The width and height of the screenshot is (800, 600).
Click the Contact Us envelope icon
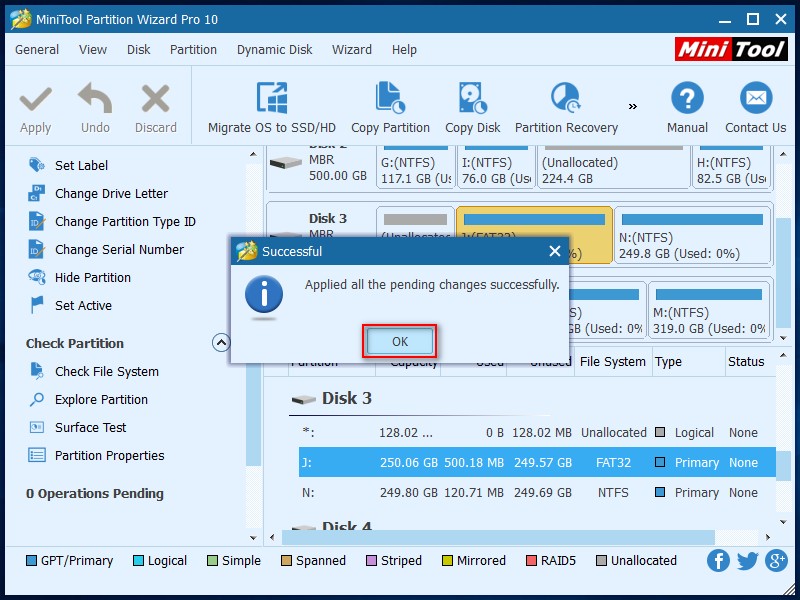click(x=756, y=97)
